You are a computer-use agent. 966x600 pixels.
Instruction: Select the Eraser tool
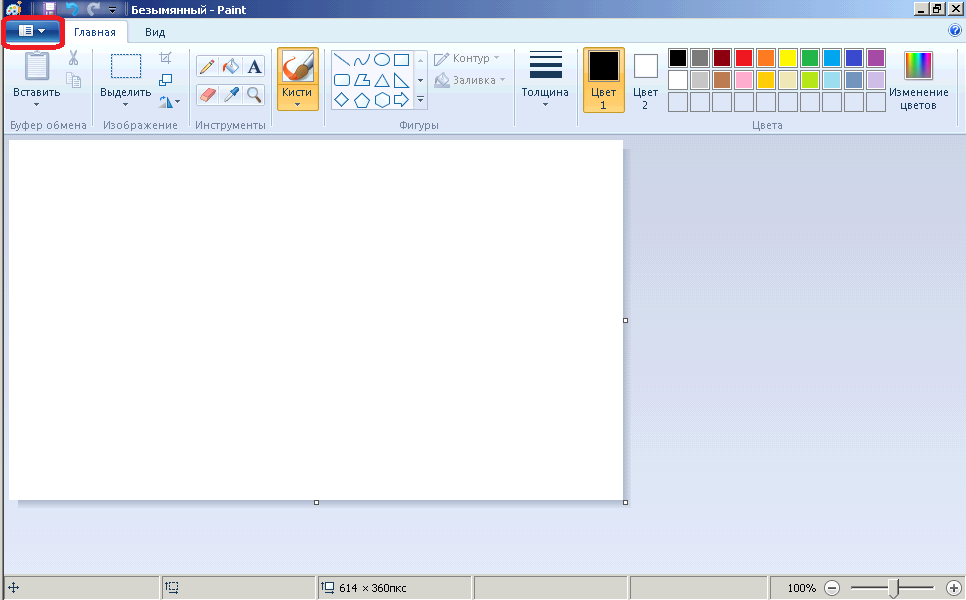(207, 95)
